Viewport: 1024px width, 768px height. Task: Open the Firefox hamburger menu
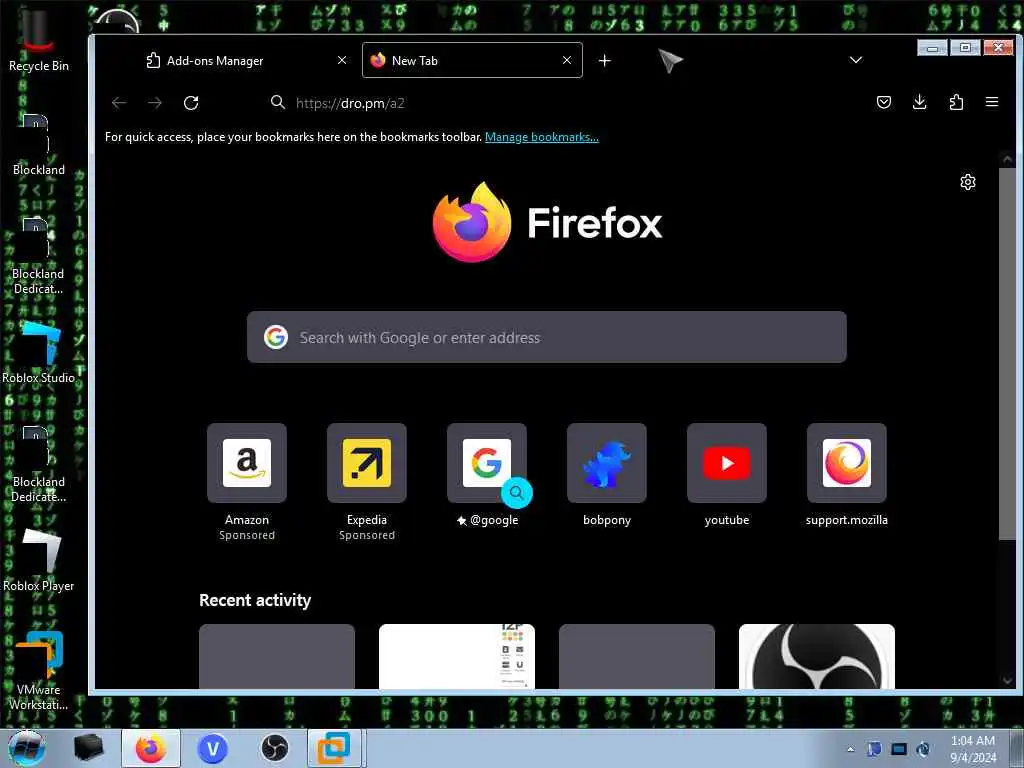(x=992, y=102)
